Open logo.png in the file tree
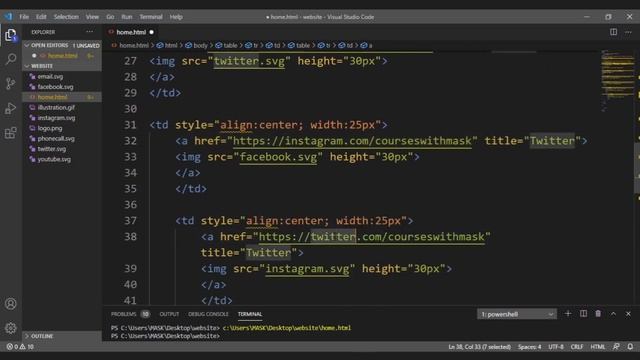 pos(50,128)
